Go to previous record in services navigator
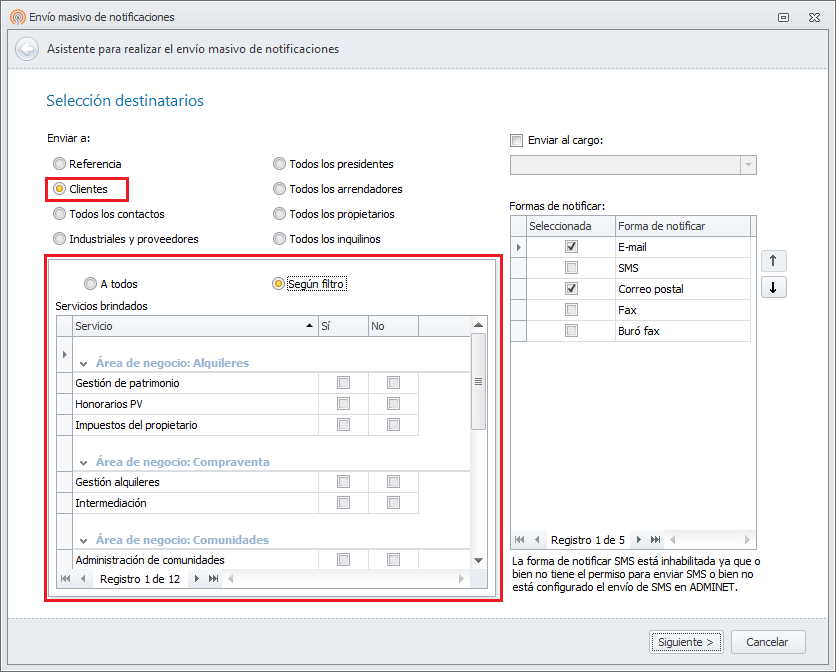Screen dimensions: 836x672 click(83, 579)
